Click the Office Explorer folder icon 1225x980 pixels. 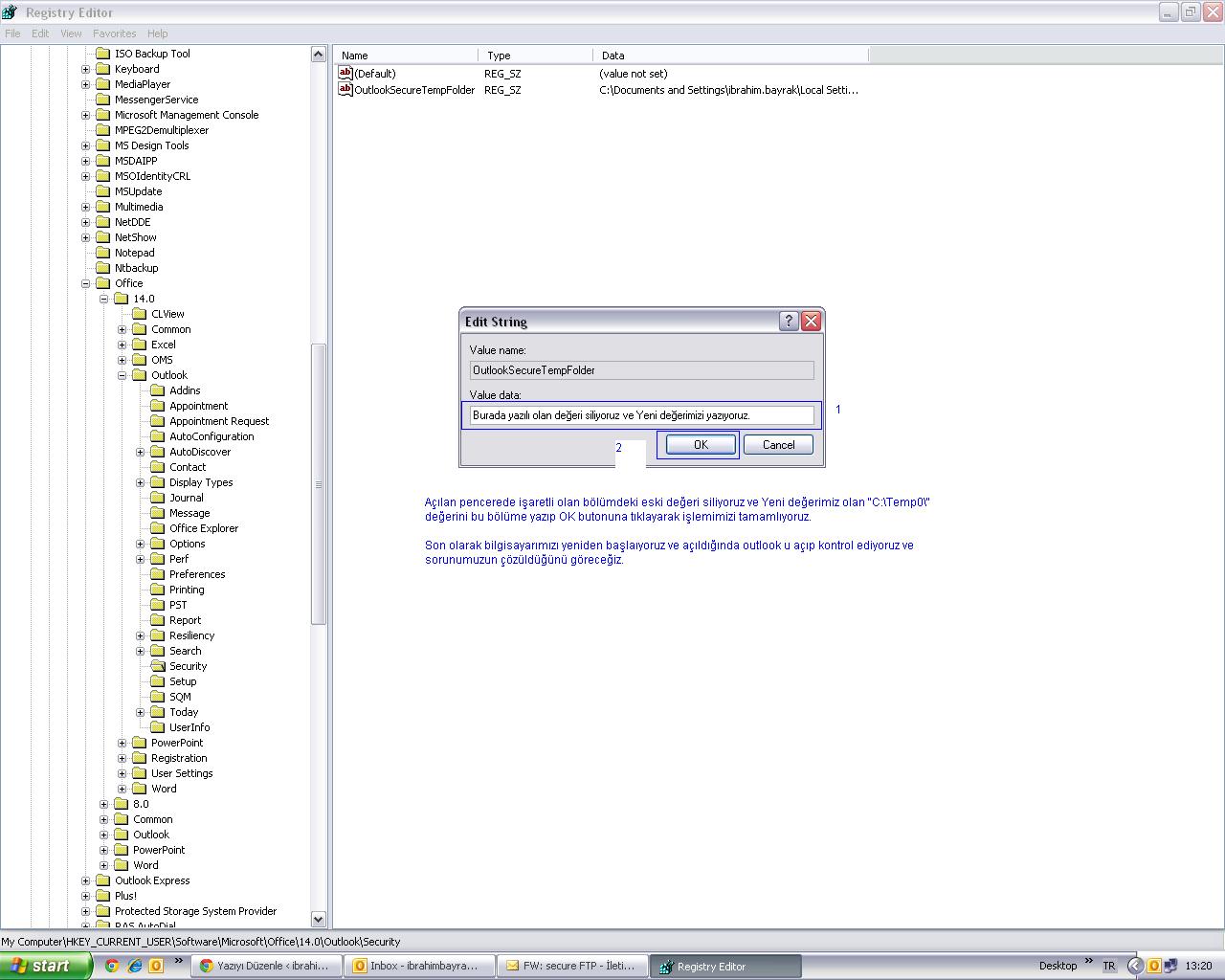158,528
